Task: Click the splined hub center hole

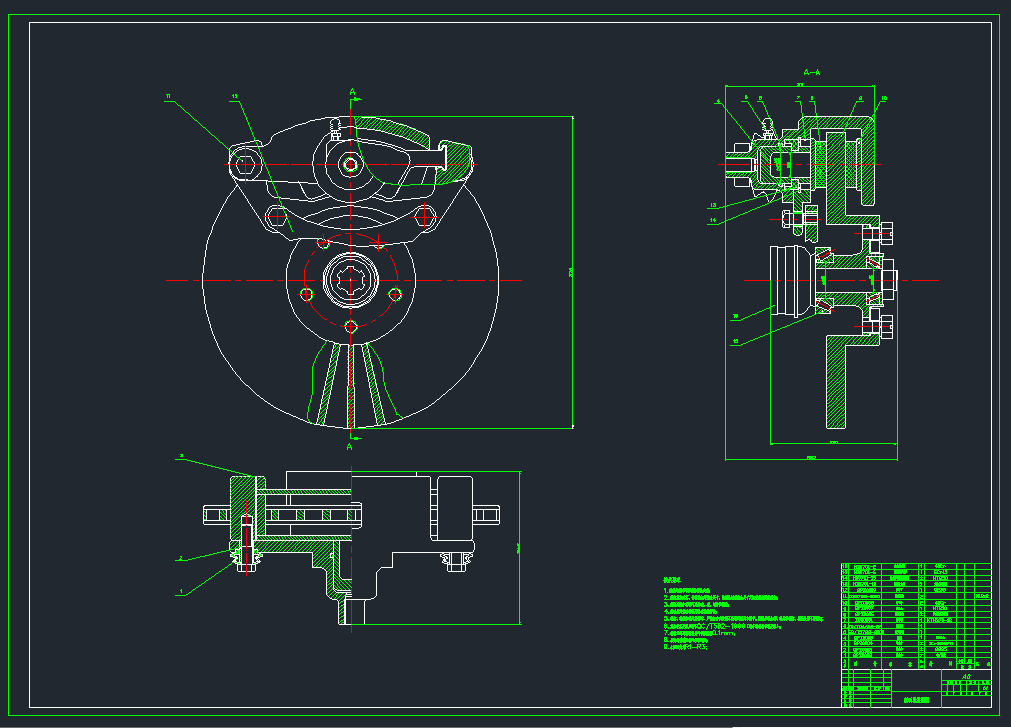Action: tap(350, 280)
